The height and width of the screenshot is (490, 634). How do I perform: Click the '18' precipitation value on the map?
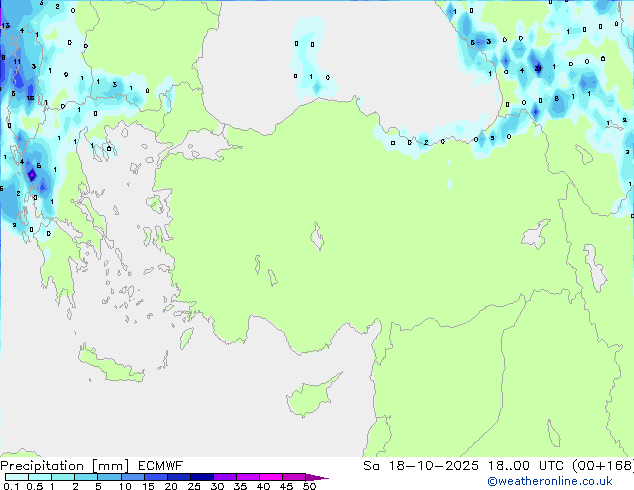[x=30, y=98]
